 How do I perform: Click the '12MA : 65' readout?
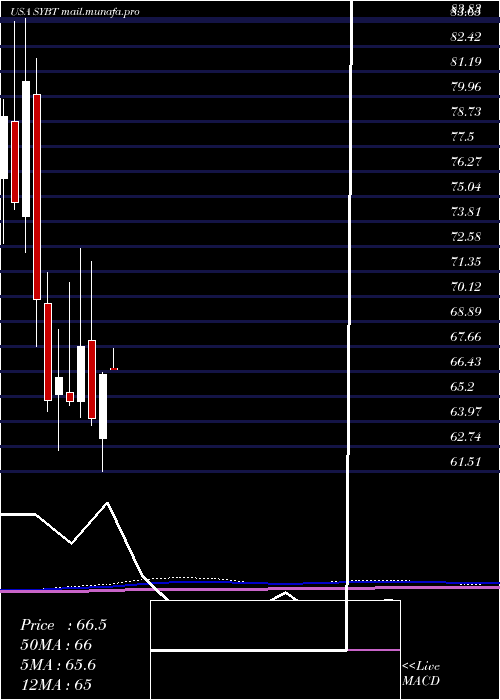(56, 684)
